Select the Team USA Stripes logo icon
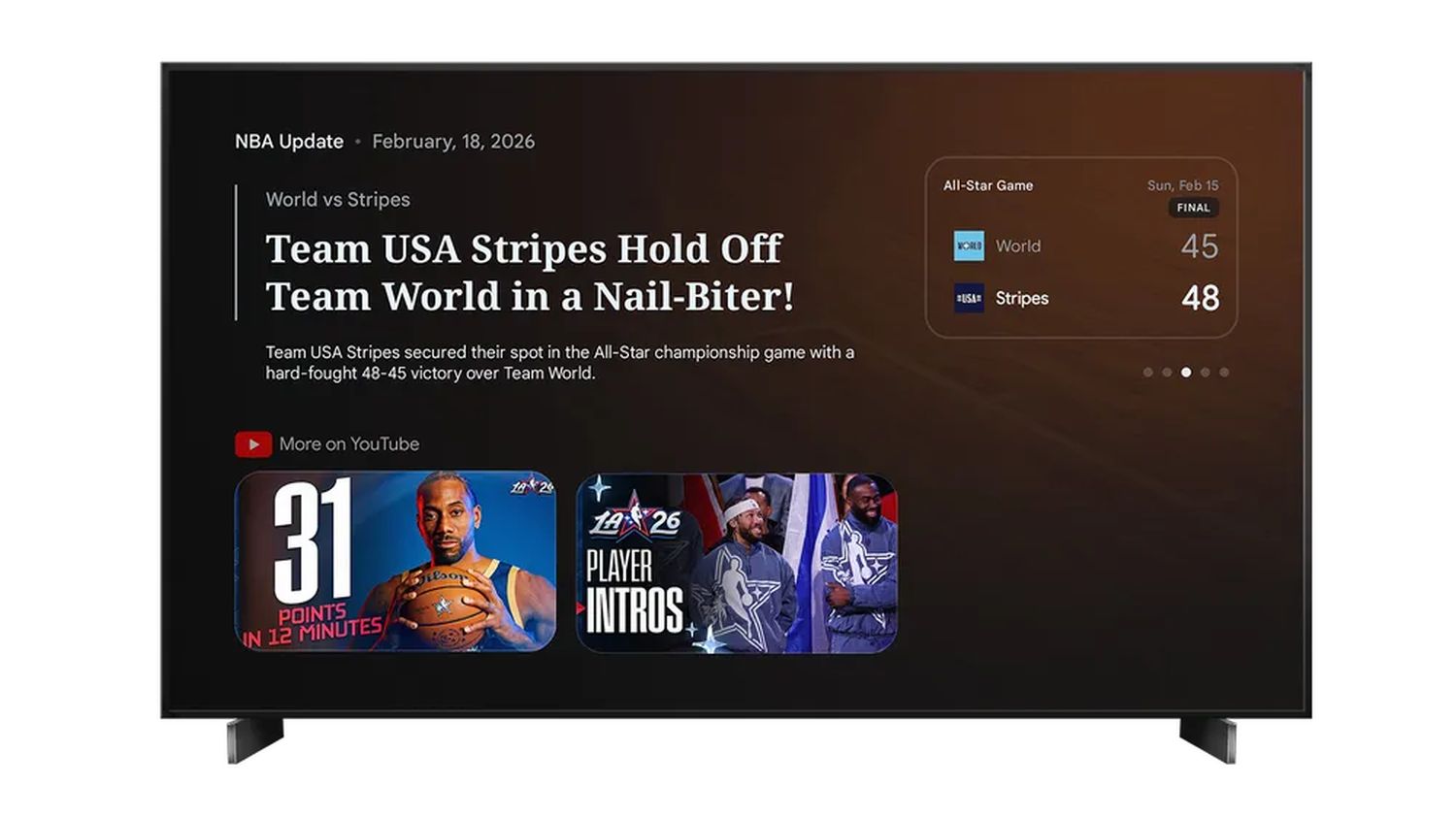The height and width of the screenshot is (818, 1456). [x=968, y=298]
